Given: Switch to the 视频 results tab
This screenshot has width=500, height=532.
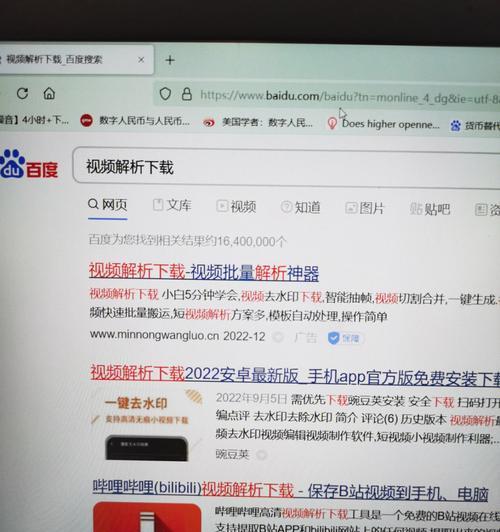Looking at the screenshot, I should pyautogui.click(x=236, y=206).
